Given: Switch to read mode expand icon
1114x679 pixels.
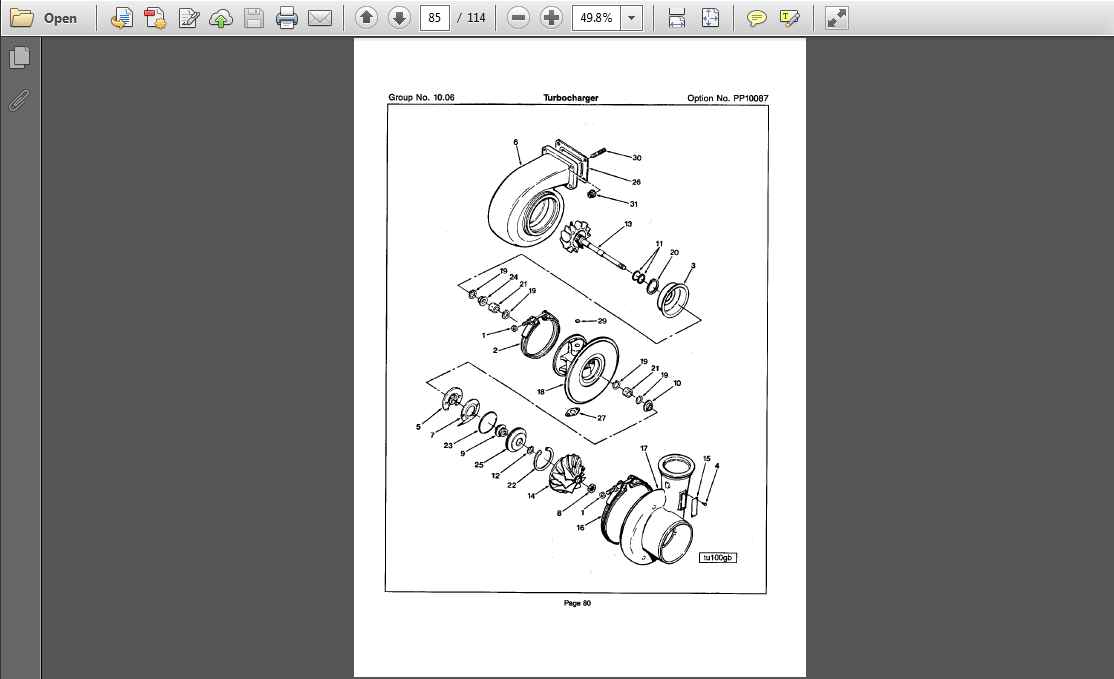Looking at the screenshot, I should pos(837,18).
